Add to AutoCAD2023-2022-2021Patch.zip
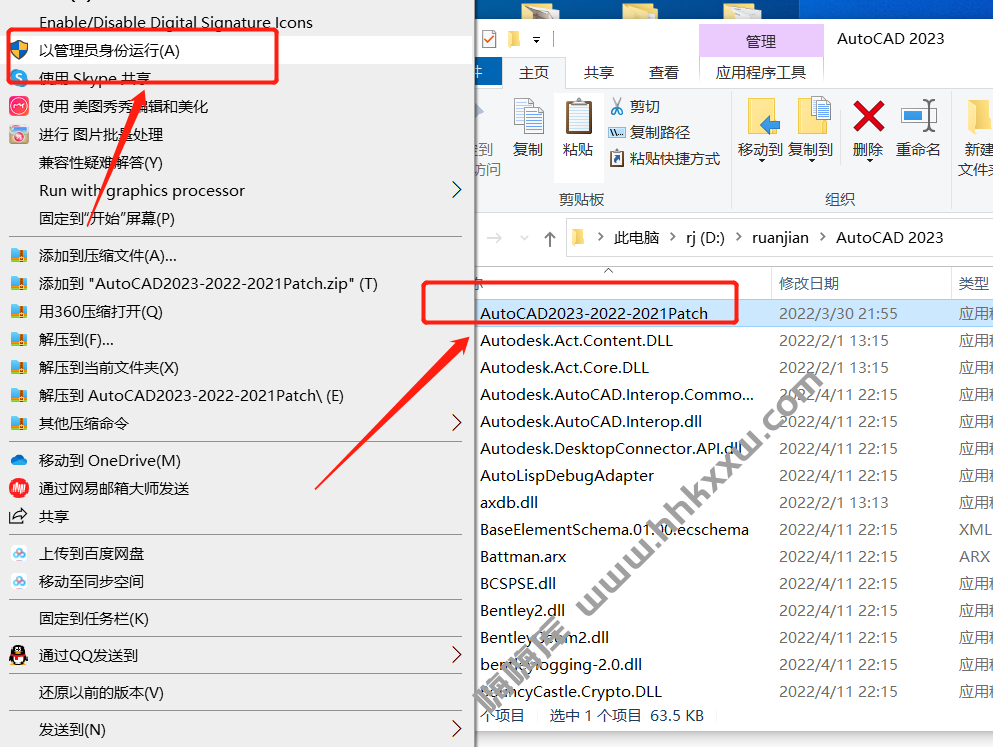The width and height of the screenshot is (993, 747). (208, 284)
